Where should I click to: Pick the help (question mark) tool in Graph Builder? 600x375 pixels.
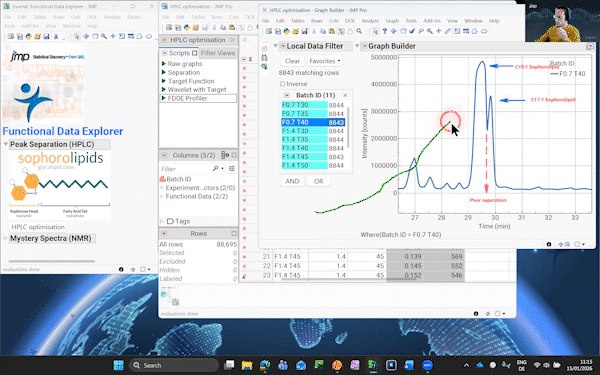tap(385, 31)
